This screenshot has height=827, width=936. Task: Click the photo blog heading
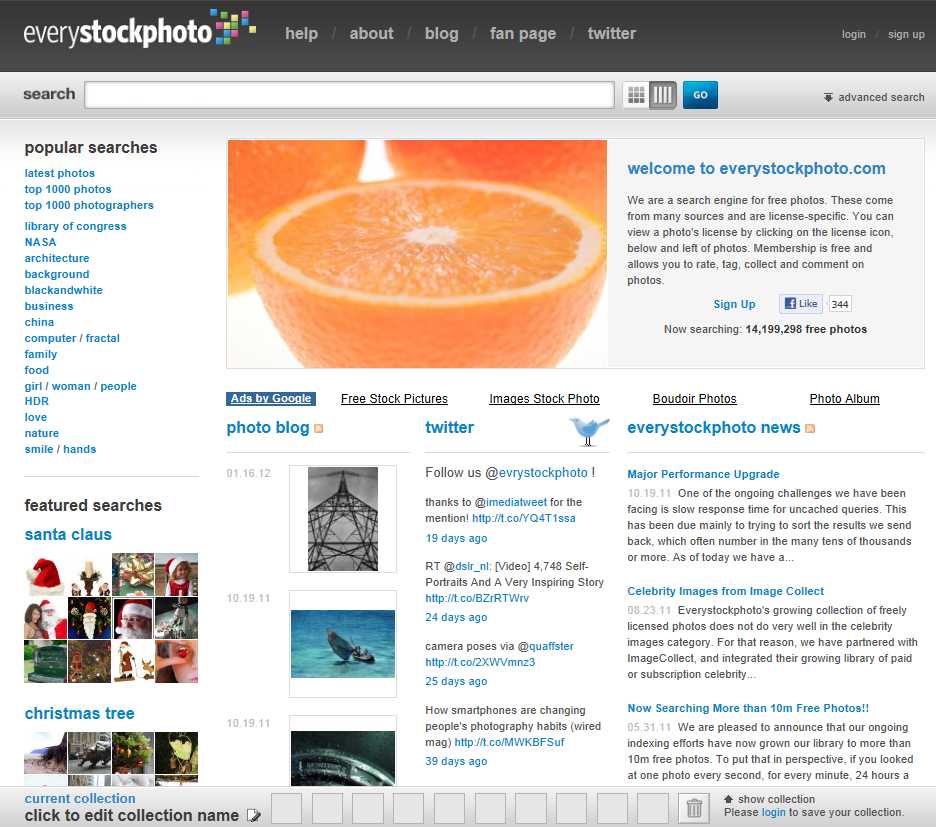click(x=268, y=428)
